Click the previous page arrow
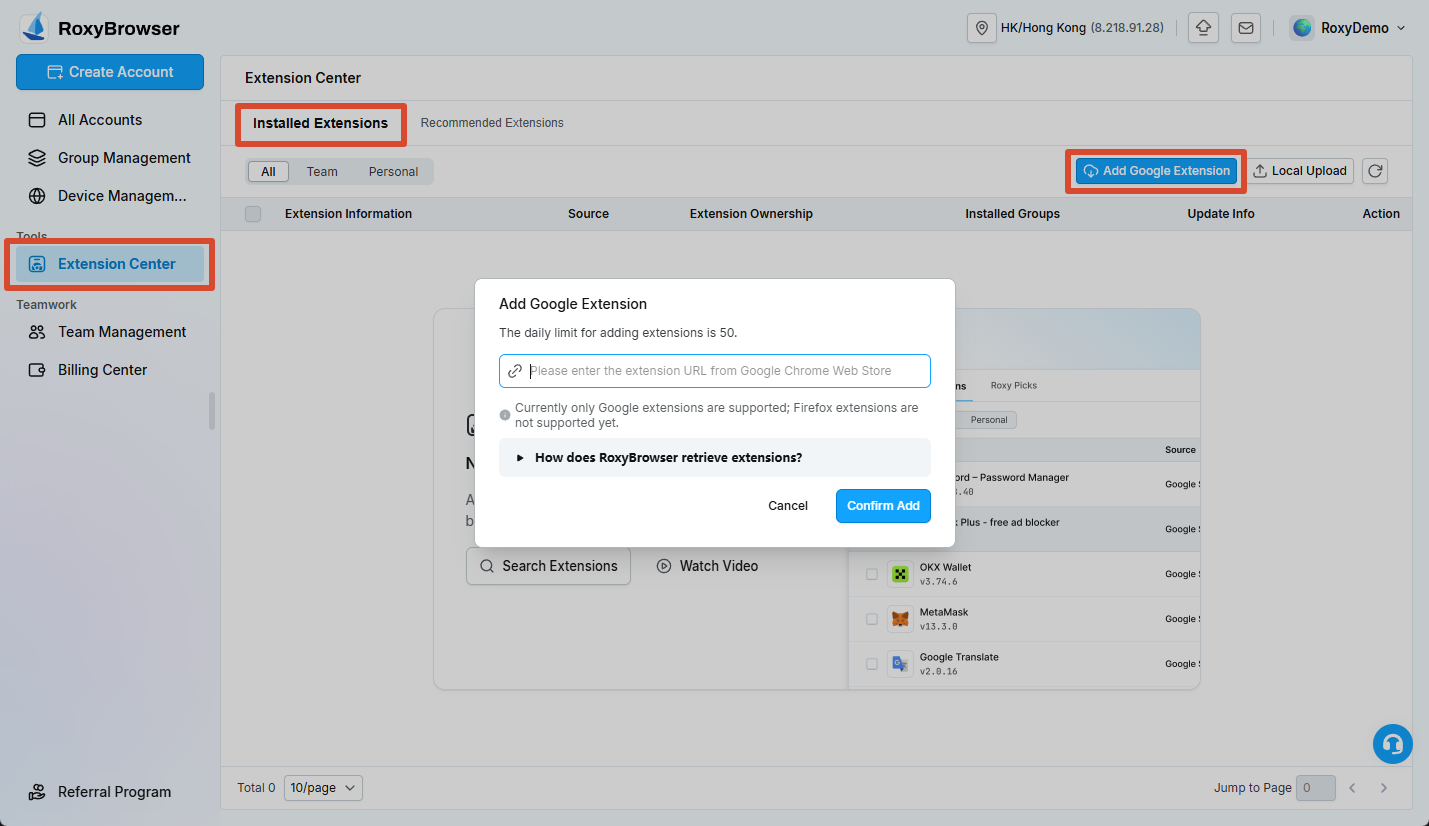This screenshot has width=1429, height=826. pyautogui.click(x=1352, y=788)
